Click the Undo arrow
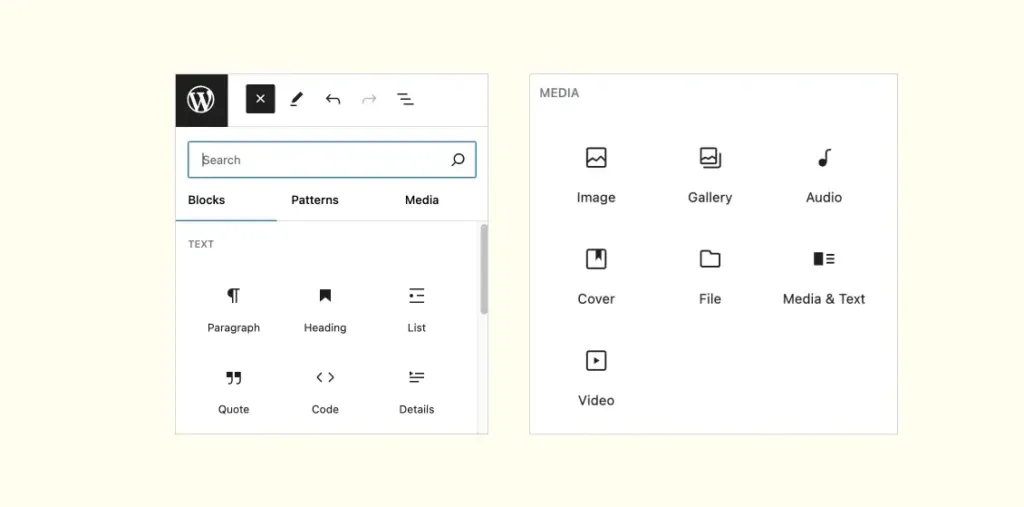This screenshot has width=1024, height=507. pyautogui.click(x=333, y=99)
